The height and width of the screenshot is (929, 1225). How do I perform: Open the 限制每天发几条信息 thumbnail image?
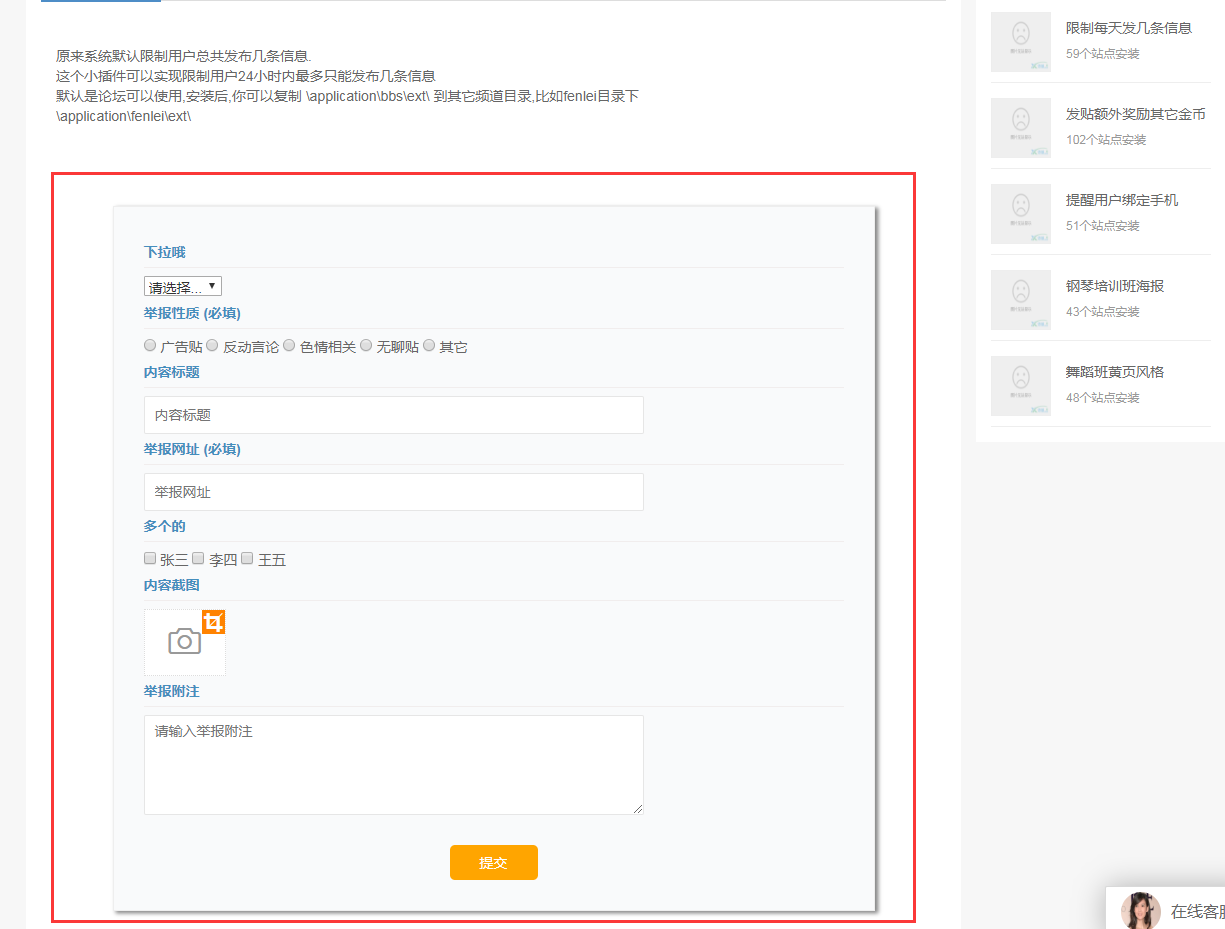(1020, 42)
